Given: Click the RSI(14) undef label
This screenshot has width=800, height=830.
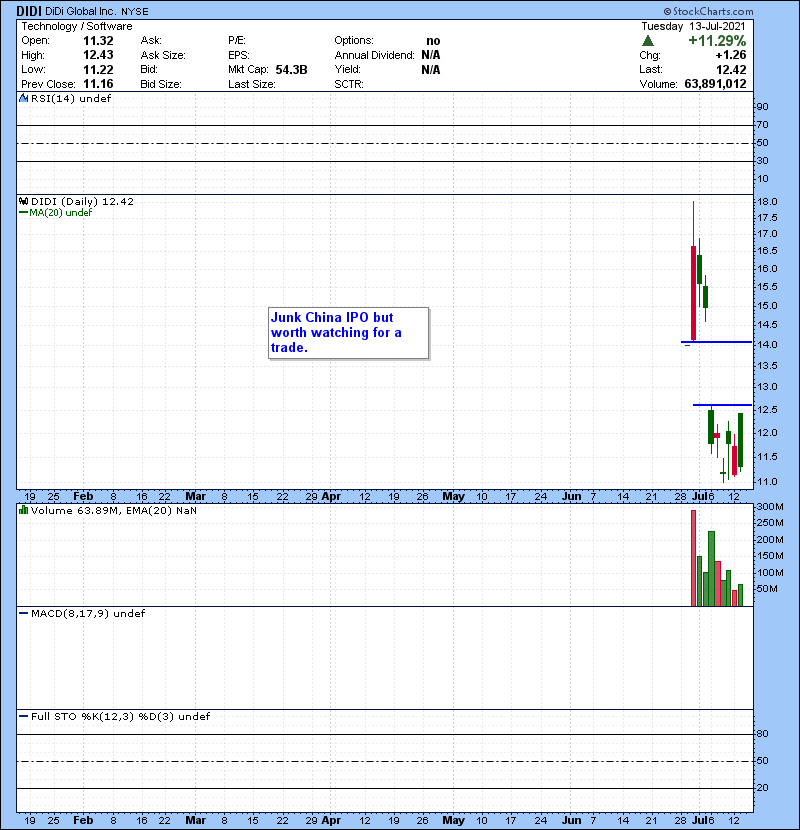Looking at the screenshot, I should pyautogui.click(x=71, y=98).
